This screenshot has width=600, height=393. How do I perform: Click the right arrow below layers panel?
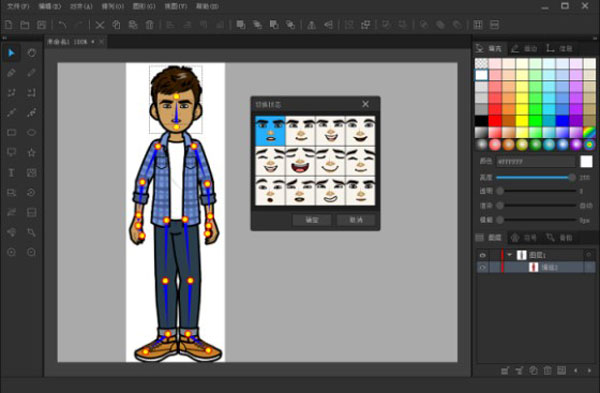click(x=589, y=370)
